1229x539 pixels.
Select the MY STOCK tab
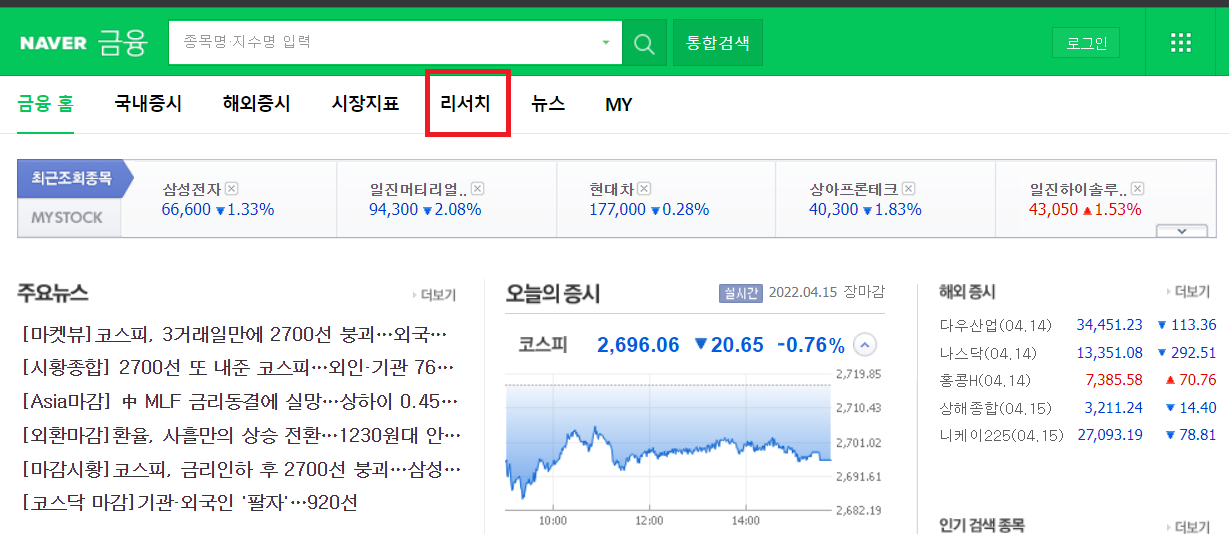pos(67,217)
